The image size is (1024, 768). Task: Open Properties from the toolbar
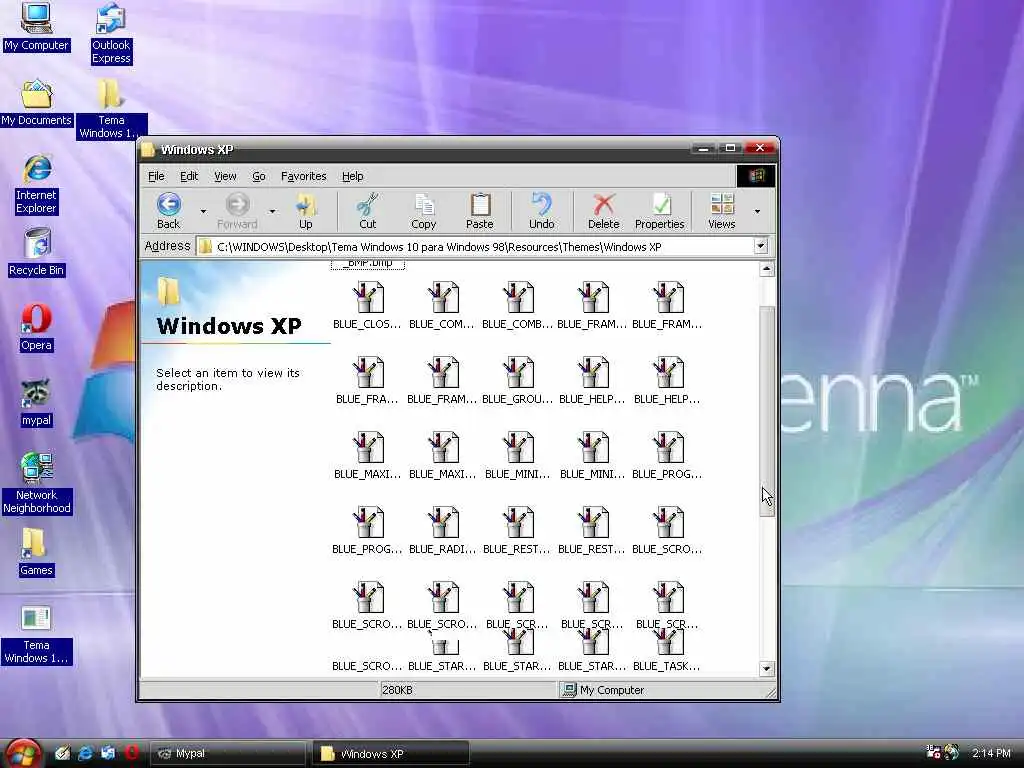660,210
